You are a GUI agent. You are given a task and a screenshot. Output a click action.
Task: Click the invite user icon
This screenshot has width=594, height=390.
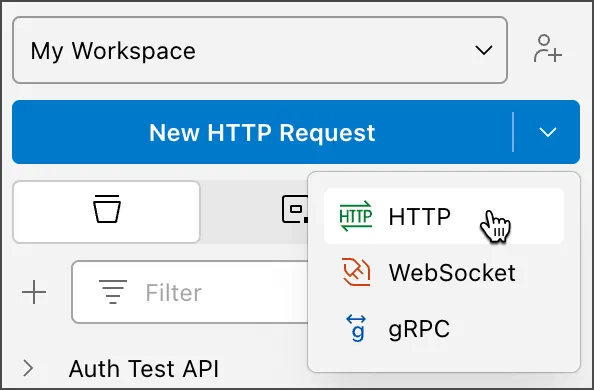(x=547, y=49)
